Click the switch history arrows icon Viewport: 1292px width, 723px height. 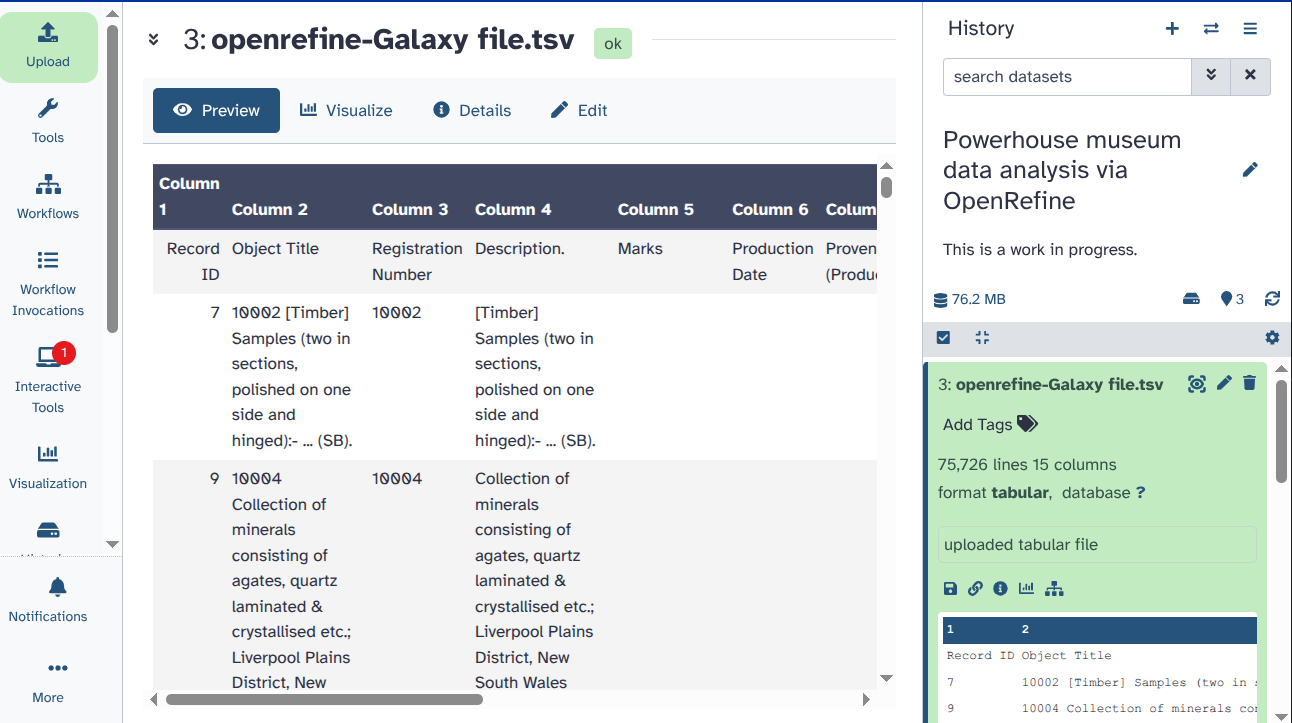pos(1211,29)
